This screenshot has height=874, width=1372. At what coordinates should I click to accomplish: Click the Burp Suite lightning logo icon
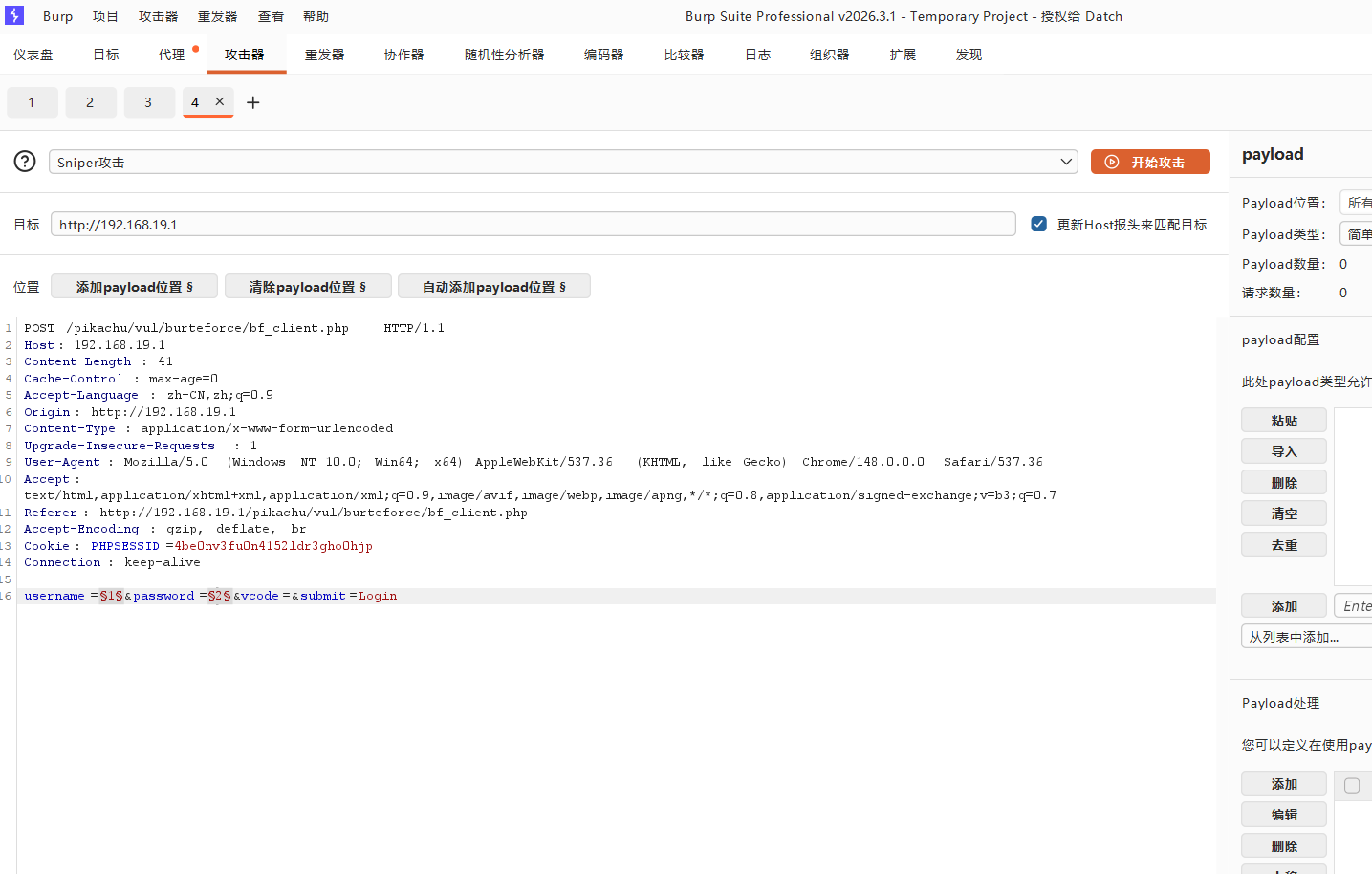coord(14,15)
